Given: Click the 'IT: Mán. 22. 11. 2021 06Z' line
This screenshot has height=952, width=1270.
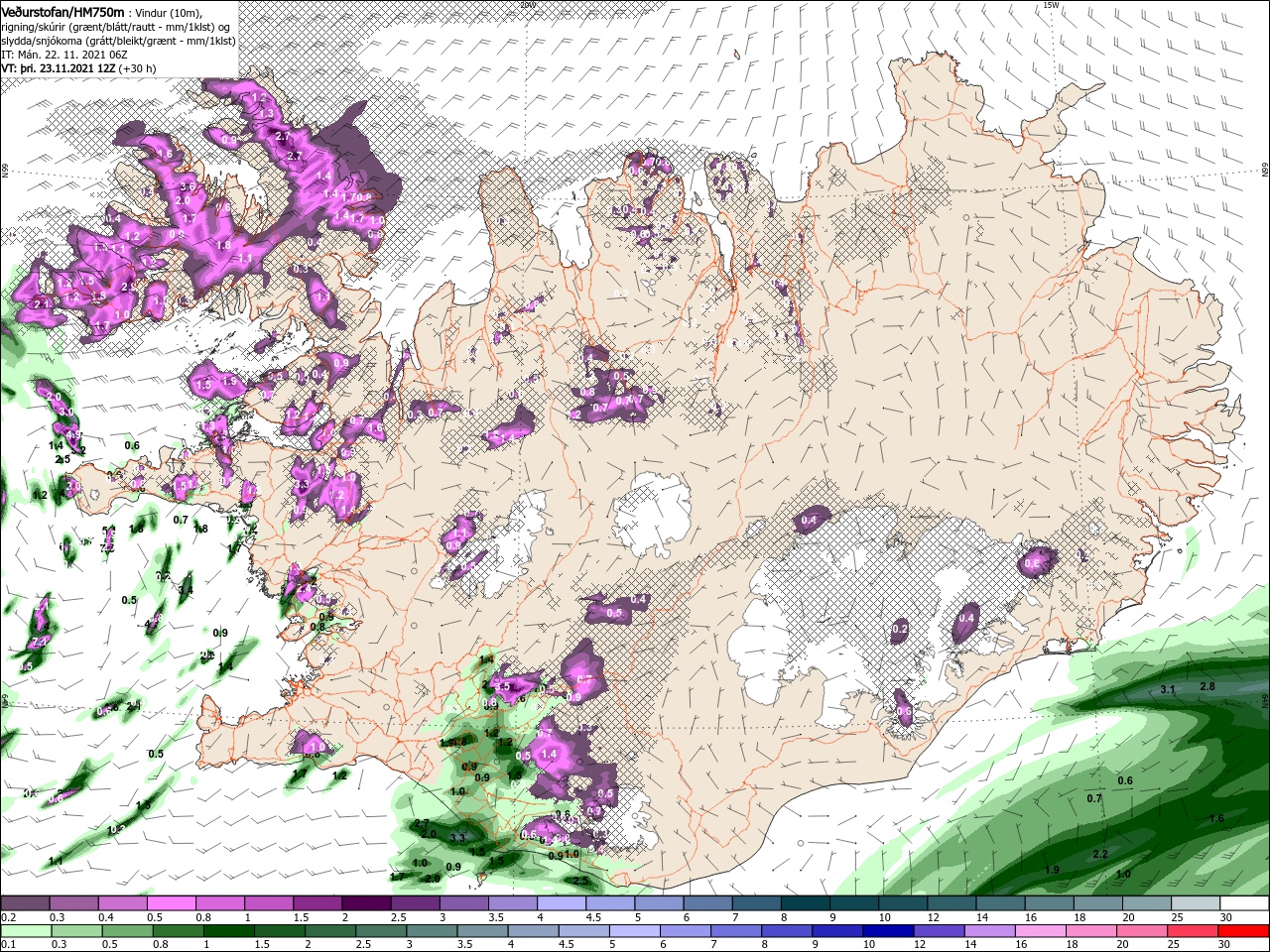Looking at the screenshot, I should click(x=65, y=55).
